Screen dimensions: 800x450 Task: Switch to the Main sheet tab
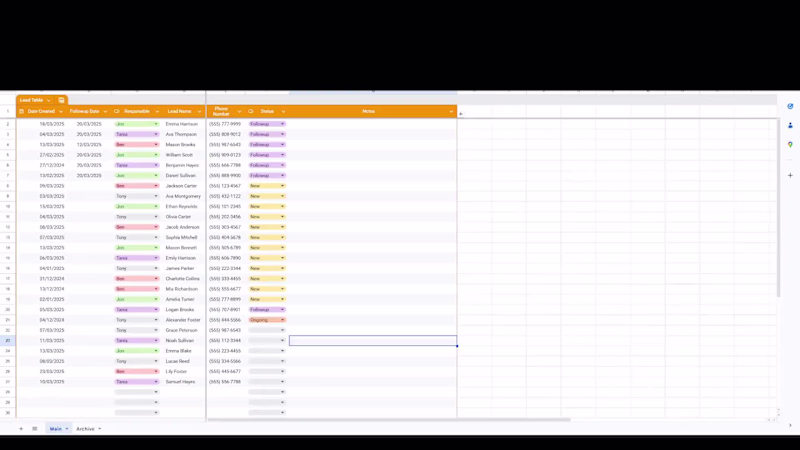[x=56, y=429]
